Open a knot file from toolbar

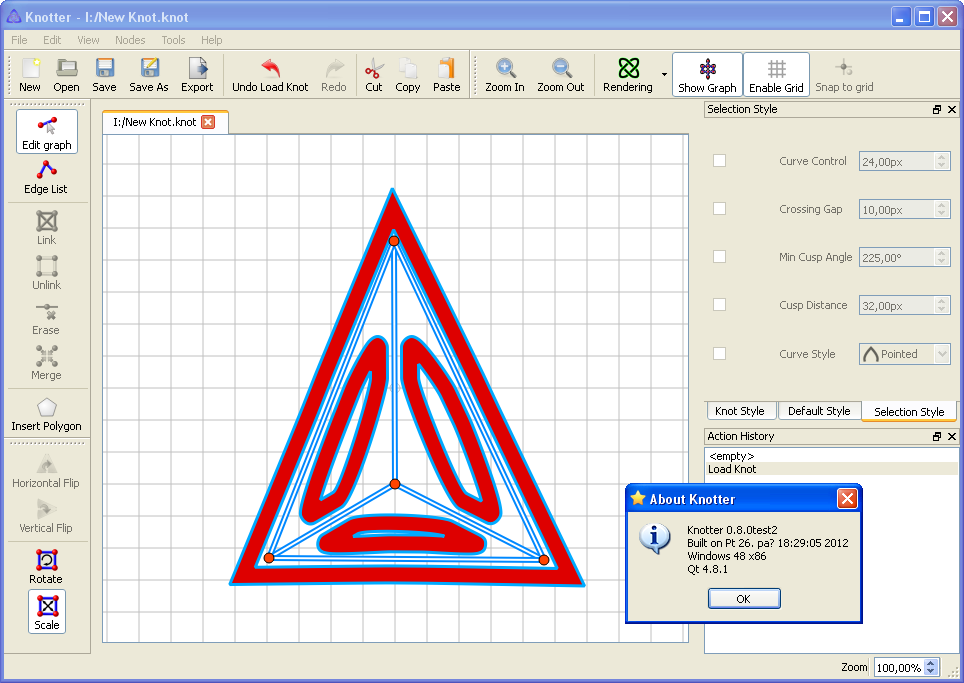(x=66, y=75)
